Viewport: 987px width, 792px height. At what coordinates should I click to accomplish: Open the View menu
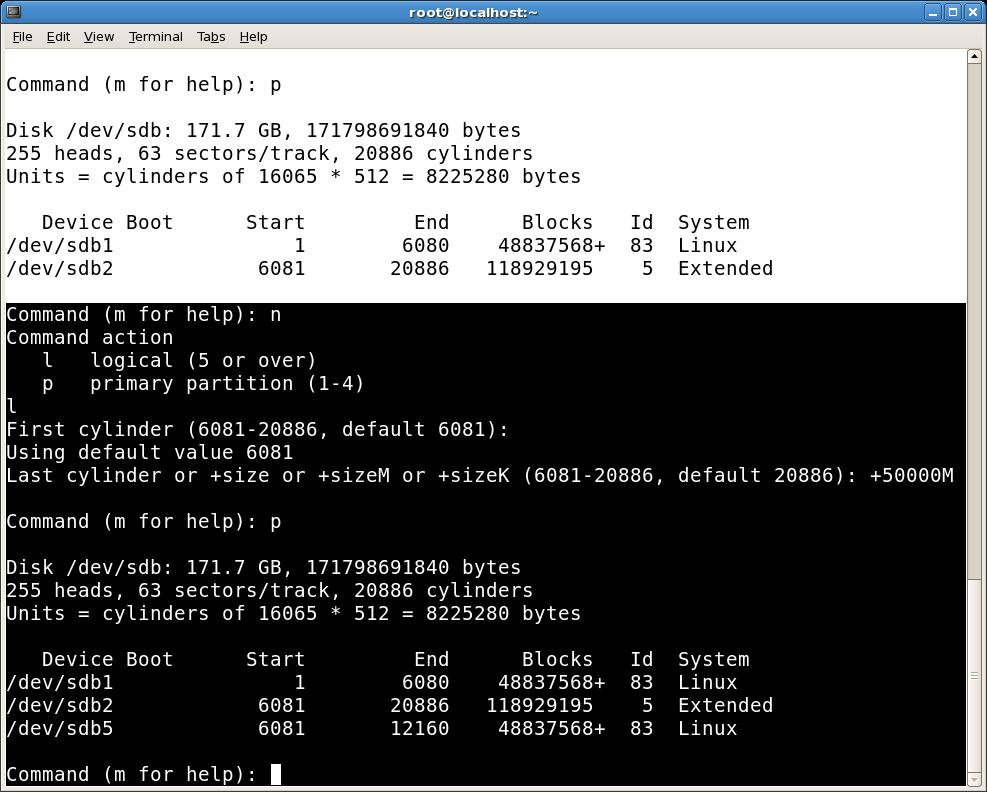pos(98,36)
